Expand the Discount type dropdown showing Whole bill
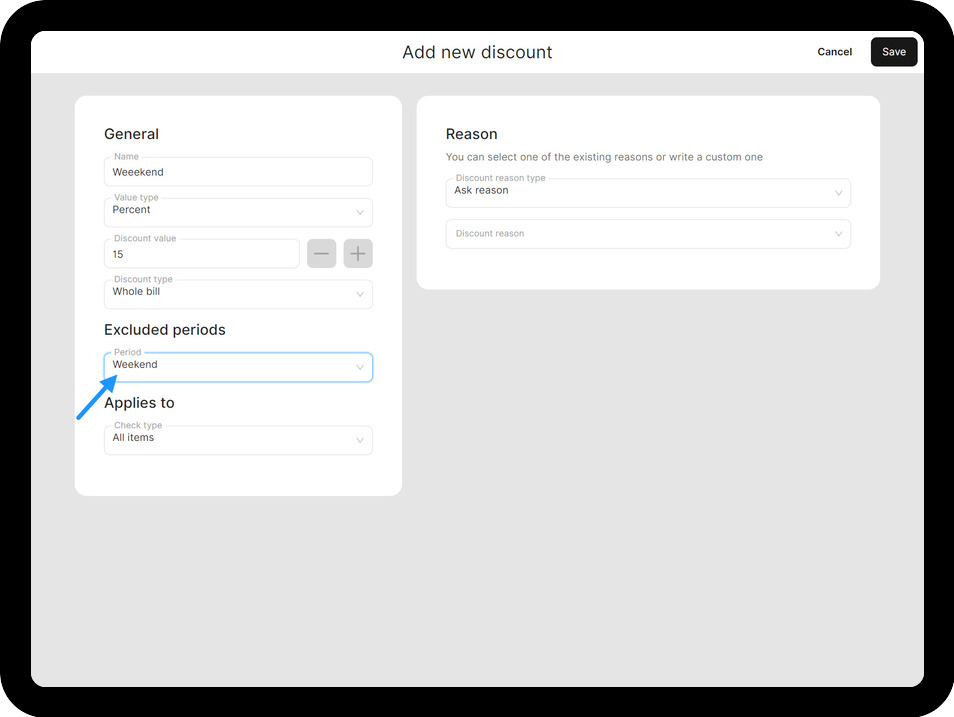This screenshot has height=717, width=954. tap(230, 294)
